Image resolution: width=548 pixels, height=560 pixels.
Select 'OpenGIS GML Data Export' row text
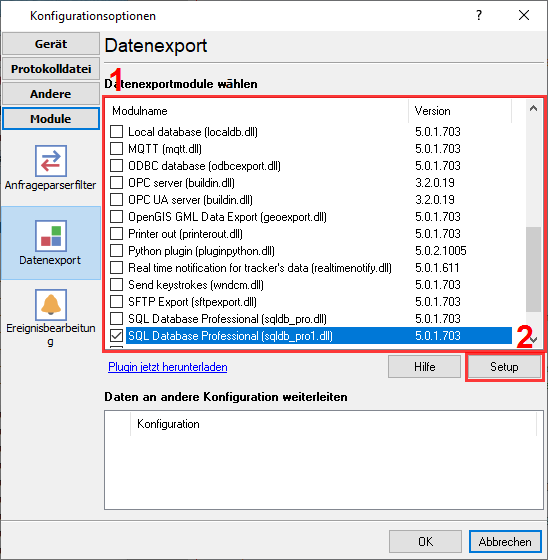[x=227, y=217]
